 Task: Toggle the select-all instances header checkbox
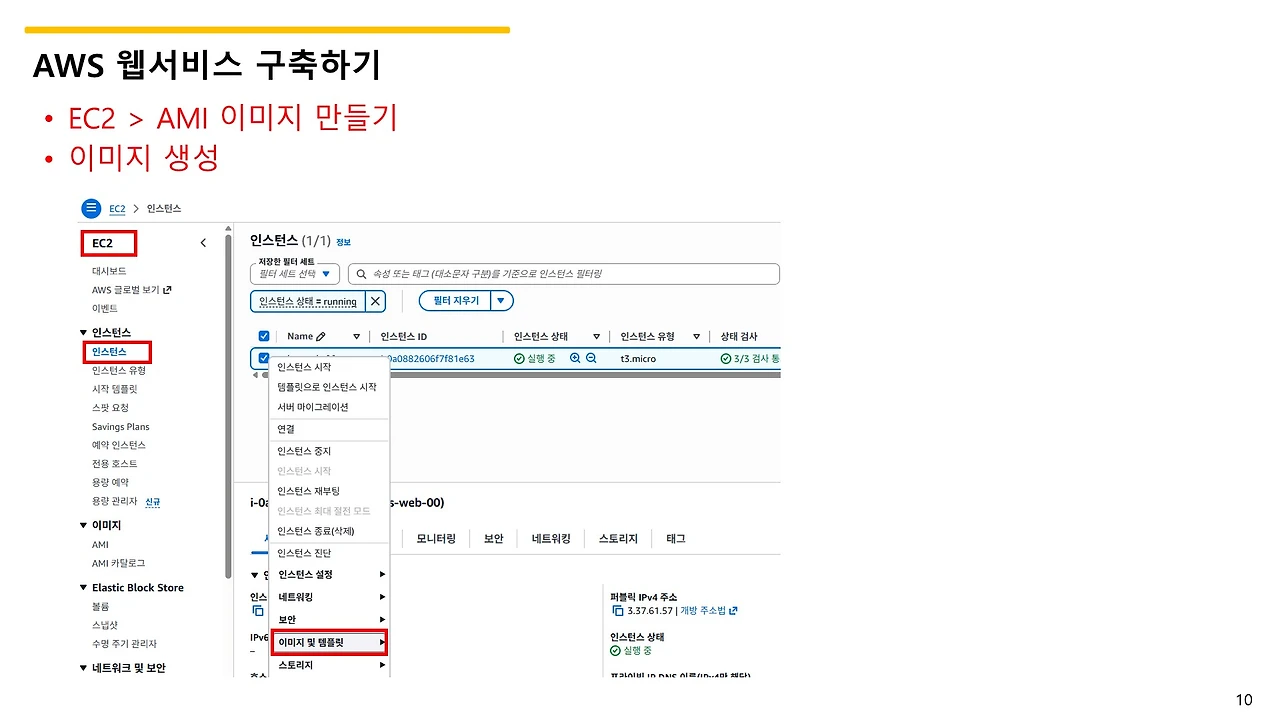(264, 337)
